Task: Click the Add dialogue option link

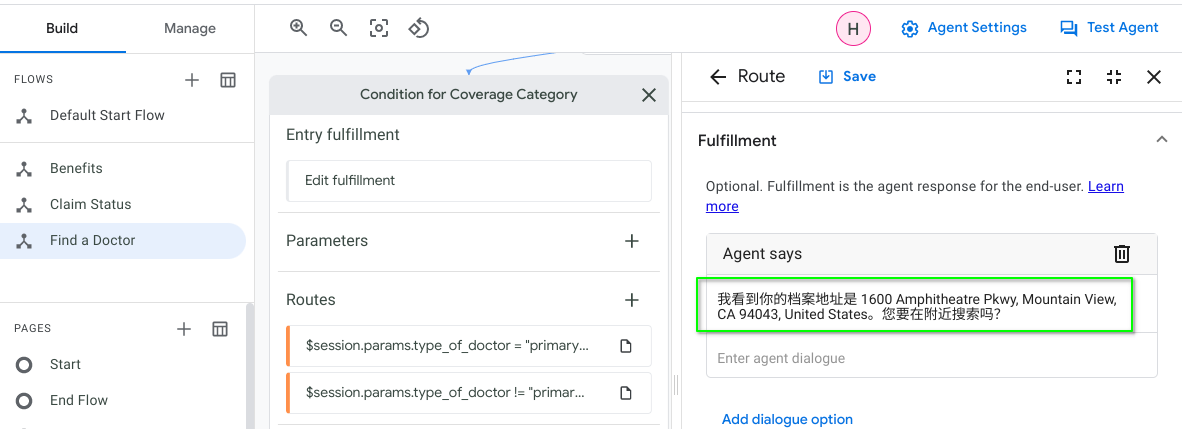Action: (x=787, y=419)
